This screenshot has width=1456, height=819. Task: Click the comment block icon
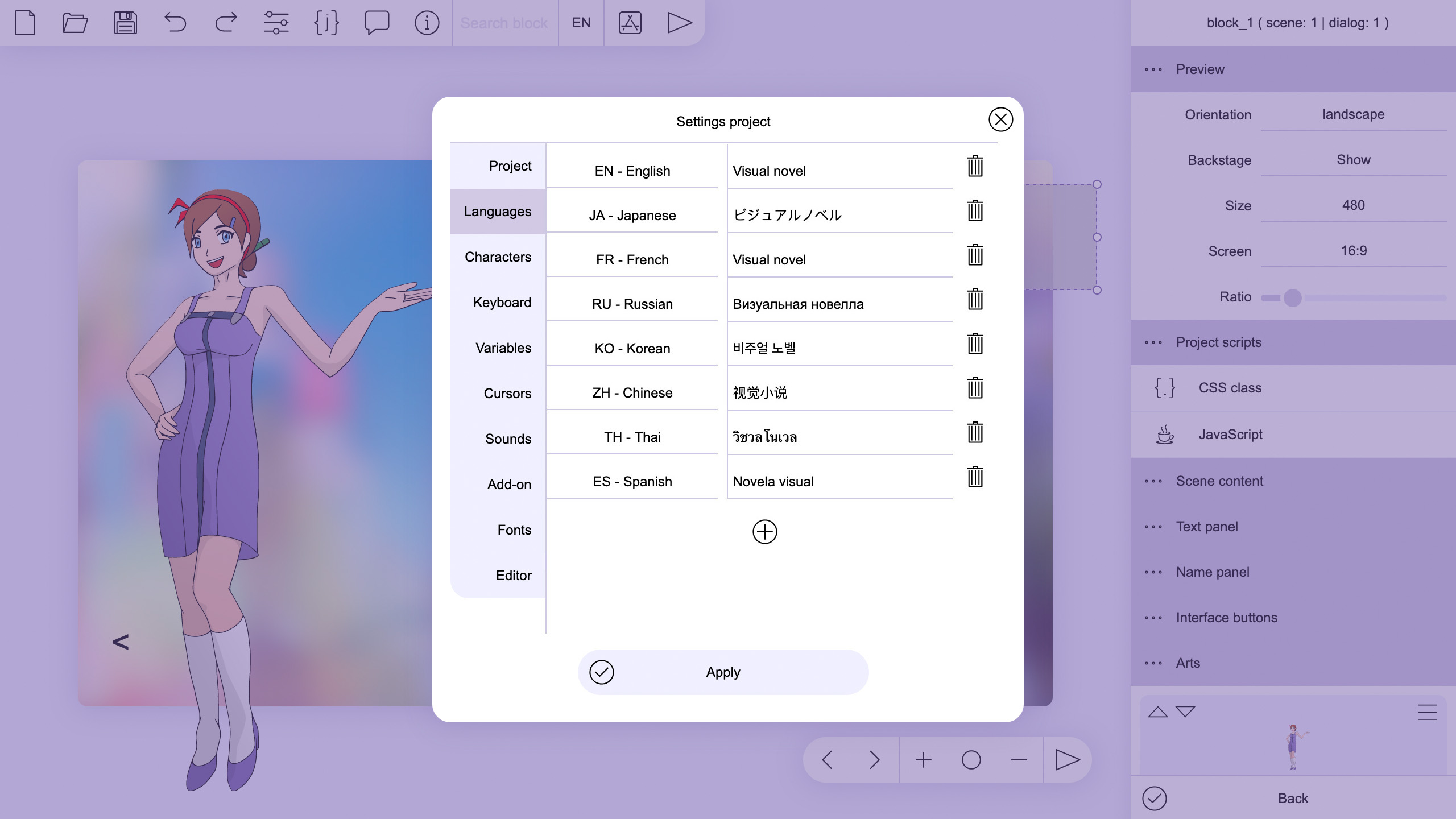pyautogui.click(x=377, y=22)
